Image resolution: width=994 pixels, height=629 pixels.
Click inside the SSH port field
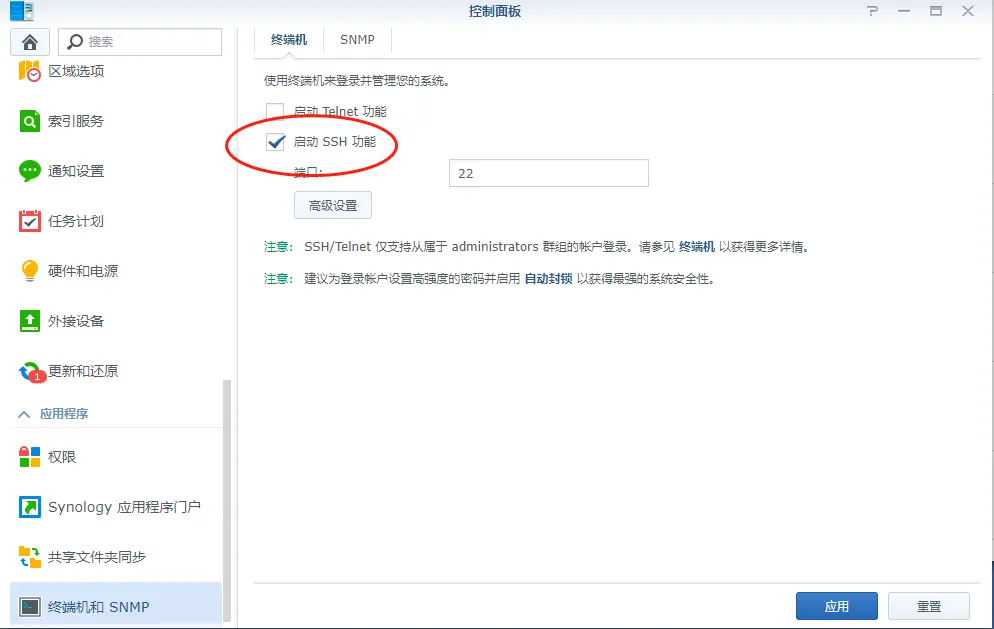coord(548,172)
